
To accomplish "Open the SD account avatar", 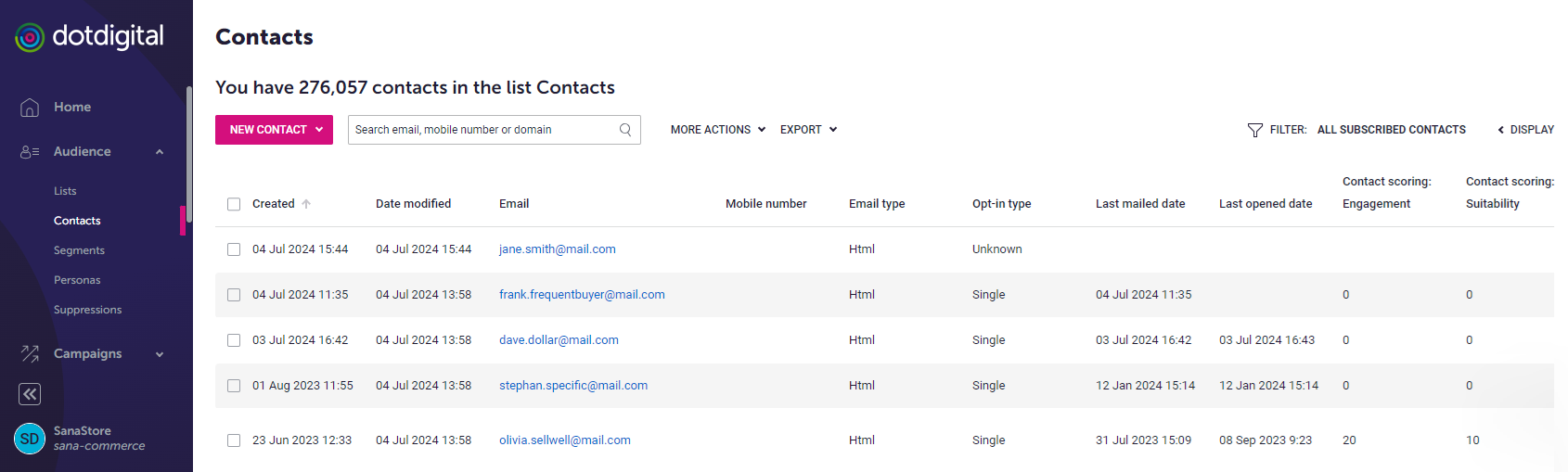I will 30,439.
